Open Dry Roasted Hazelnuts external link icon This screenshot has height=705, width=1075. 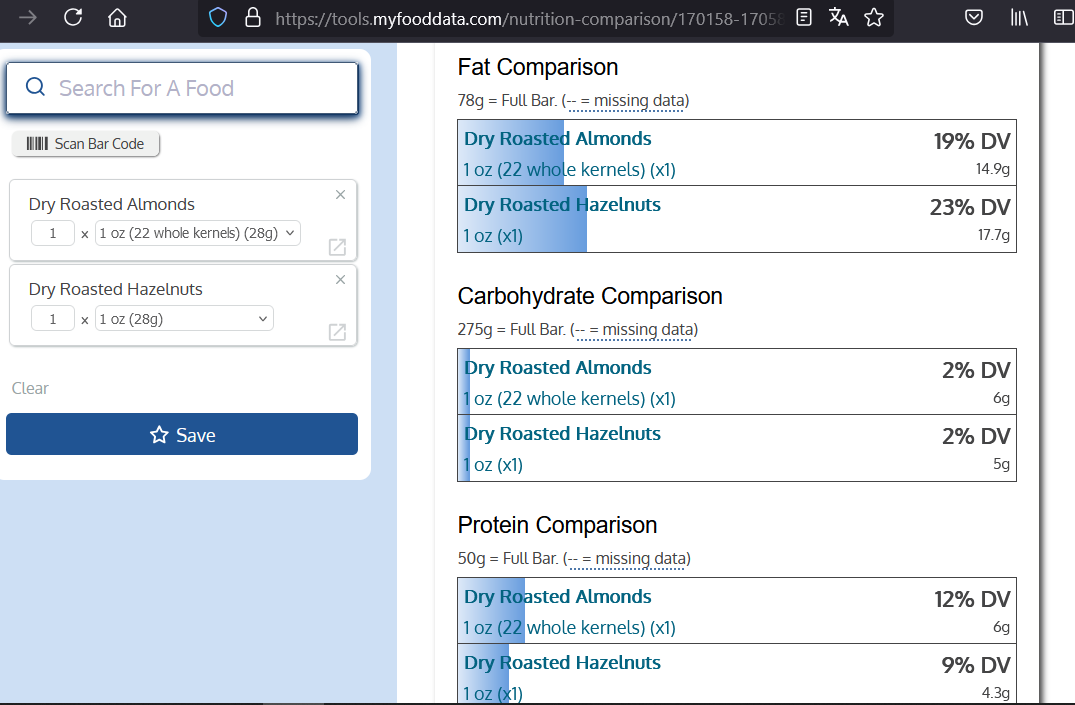(338, 332)
